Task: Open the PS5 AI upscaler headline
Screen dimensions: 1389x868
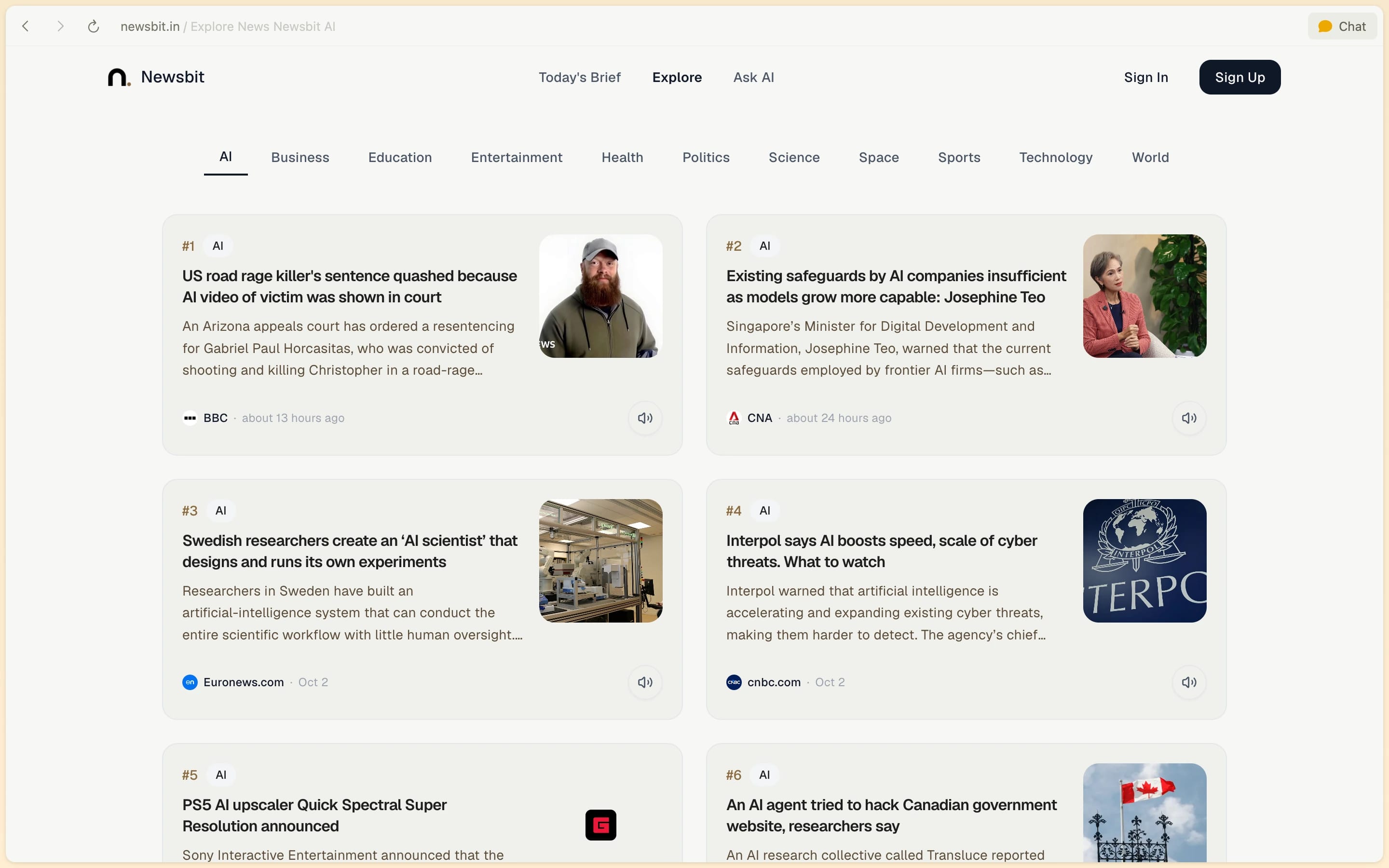Action: 314,815
